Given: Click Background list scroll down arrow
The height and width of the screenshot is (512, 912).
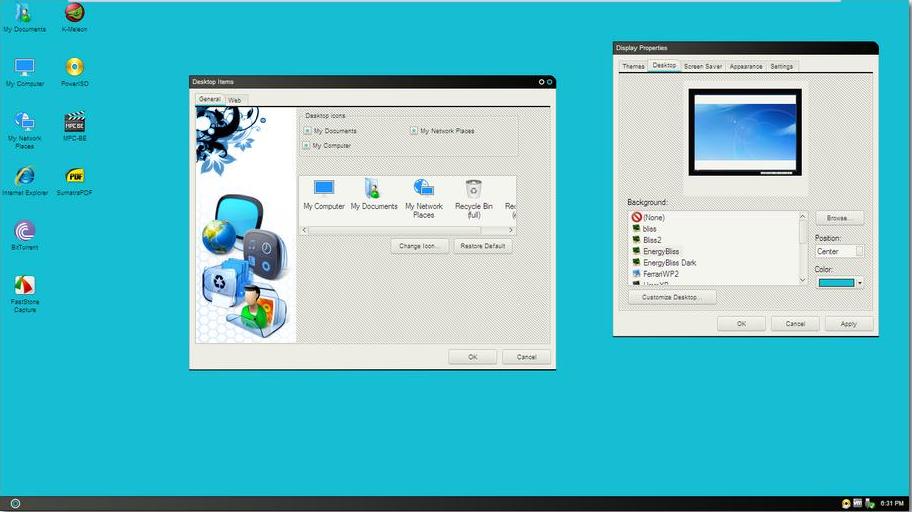Looking at the screenshot, I should pos(803,280).
